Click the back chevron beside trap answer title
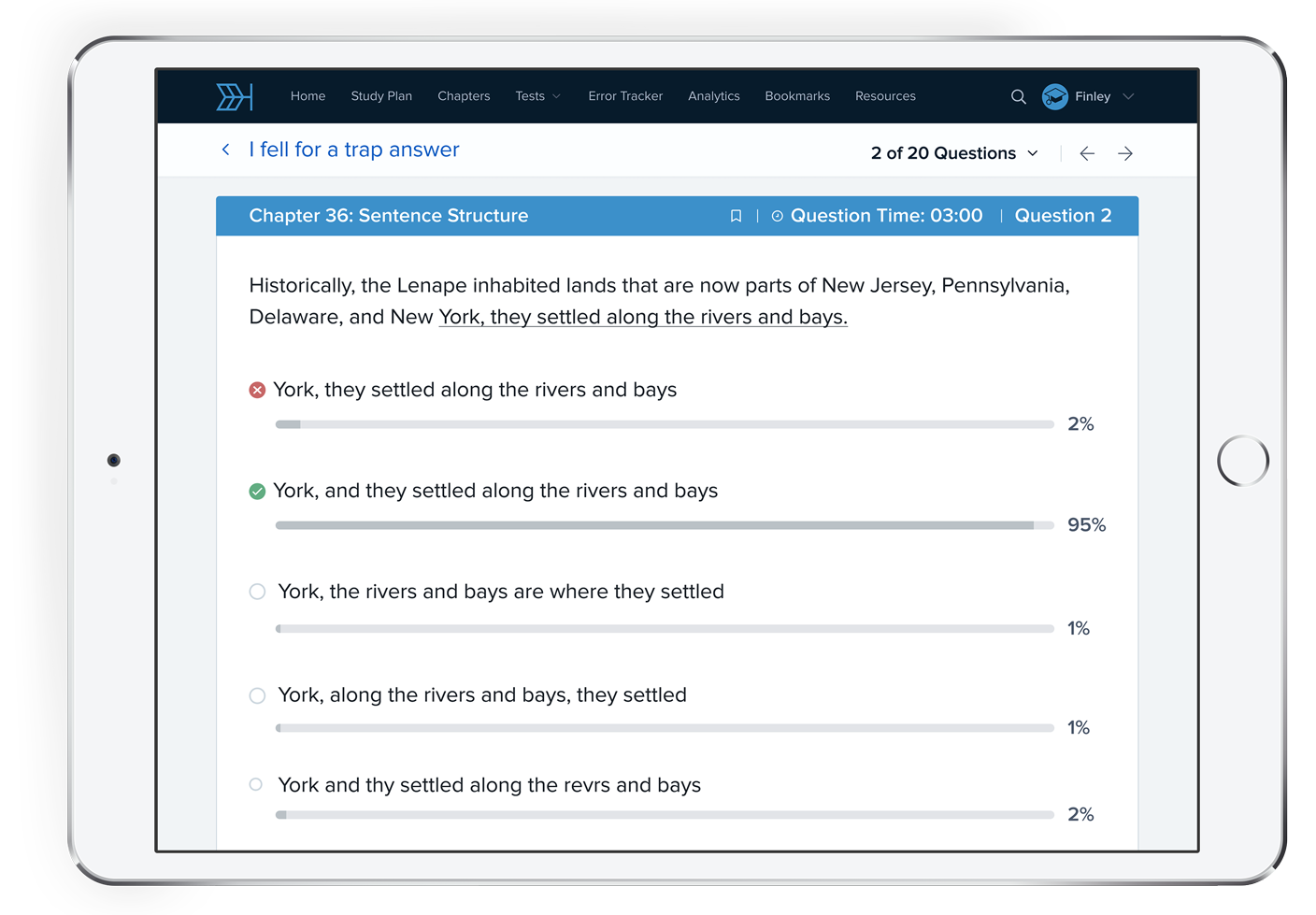 225,150
